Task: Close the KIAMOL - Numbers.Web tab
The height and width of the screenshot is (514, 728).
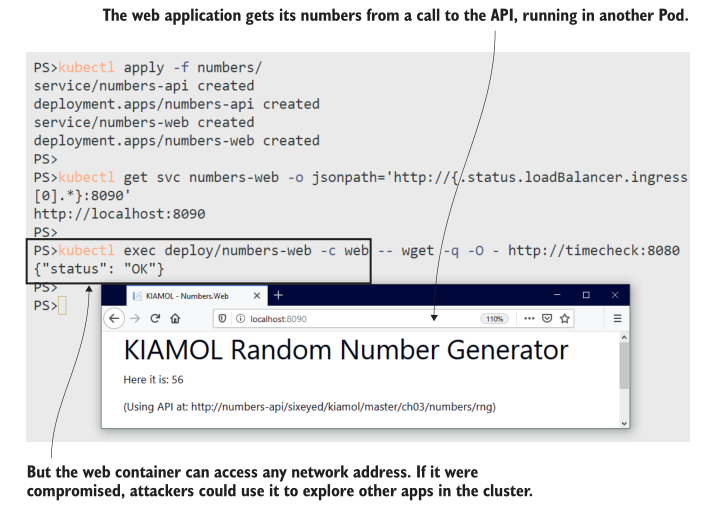Action: [257, 296]
